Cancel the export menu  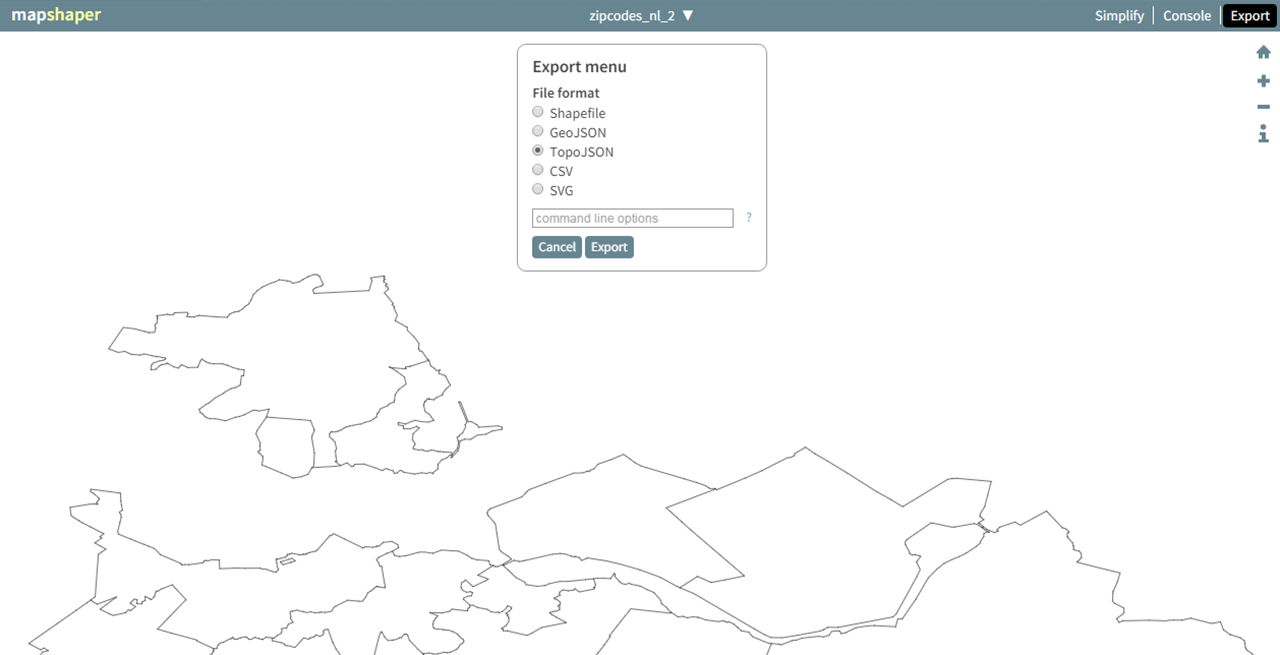[x=557, y=247]
